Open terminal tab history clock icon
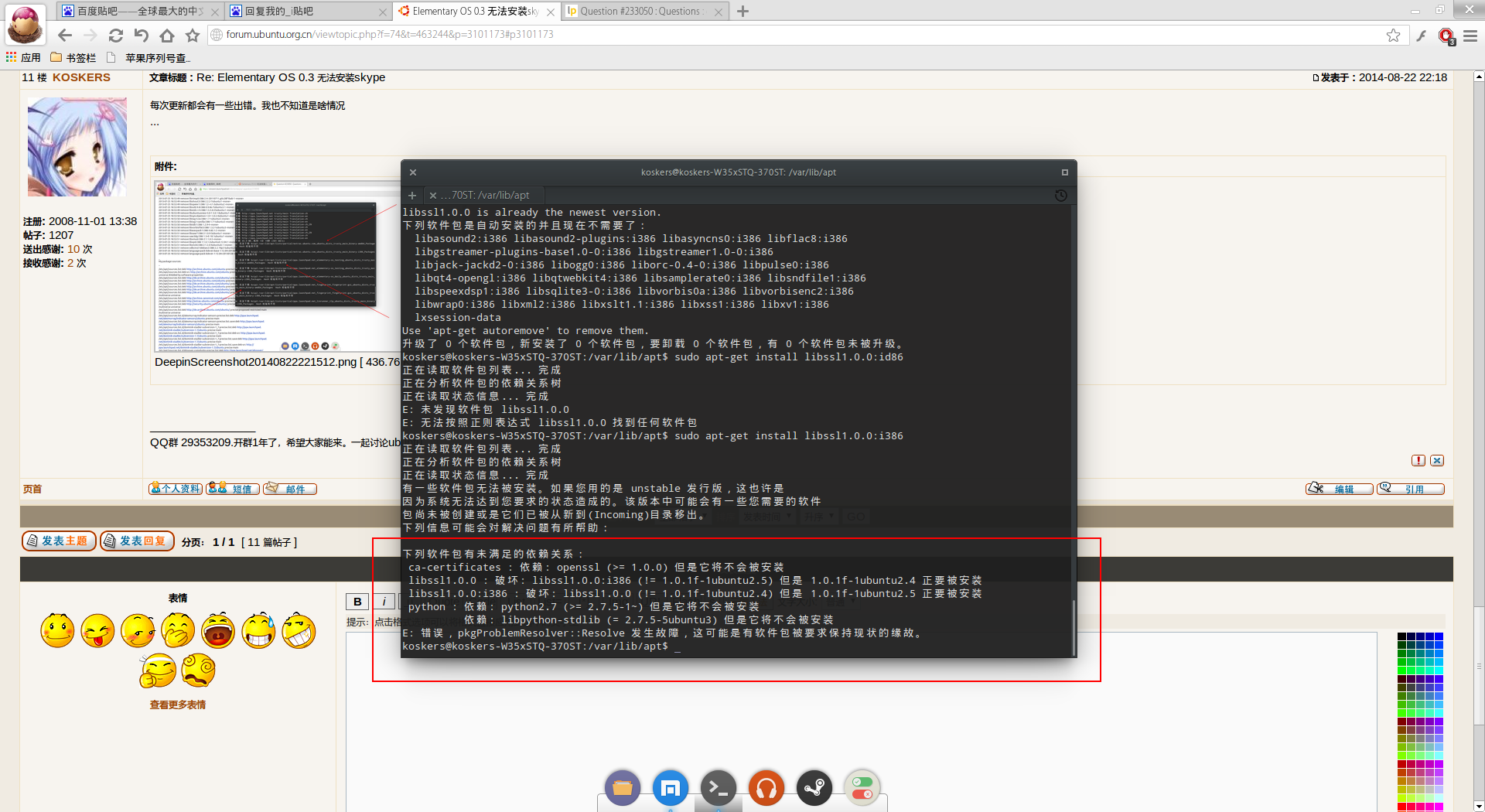1485x812 pixels. 1061,196
